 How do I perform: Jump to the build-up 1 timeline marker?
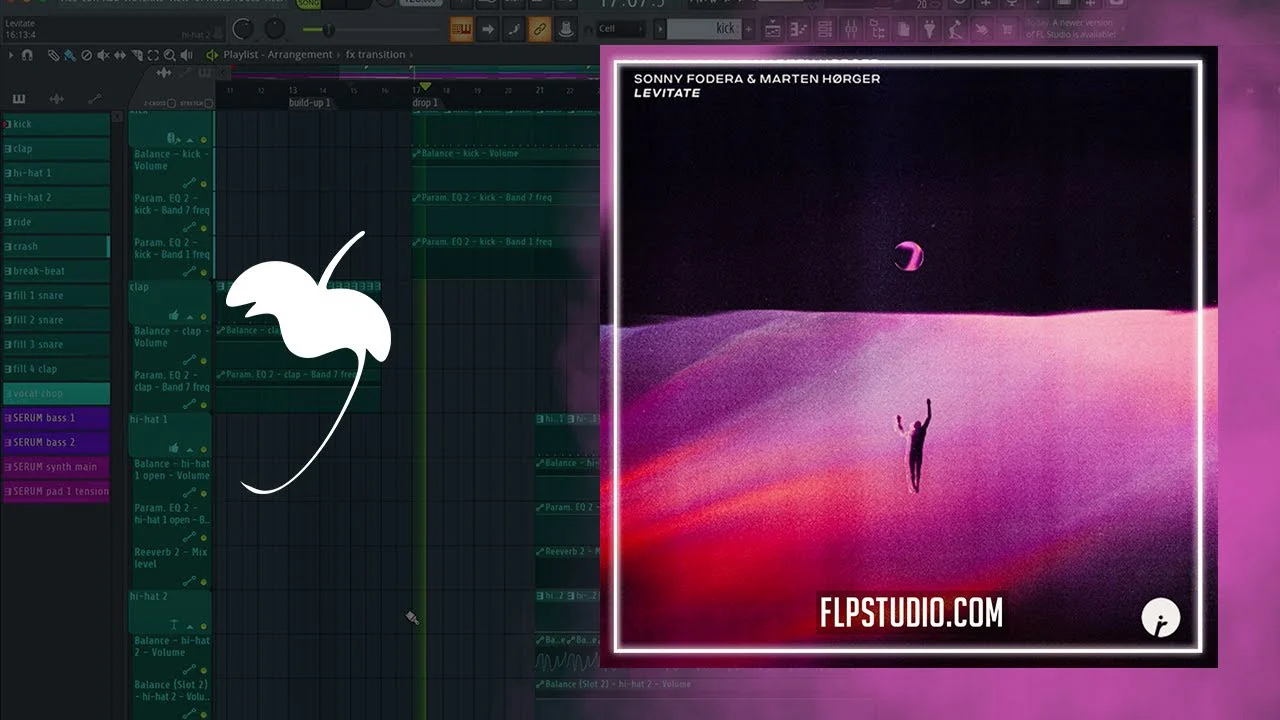pos(309,103)
